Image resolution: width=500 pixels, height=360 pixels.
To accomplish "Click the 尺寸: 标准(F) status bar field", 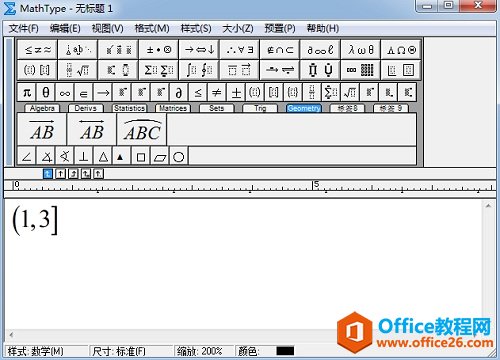I will coord(131,351).
